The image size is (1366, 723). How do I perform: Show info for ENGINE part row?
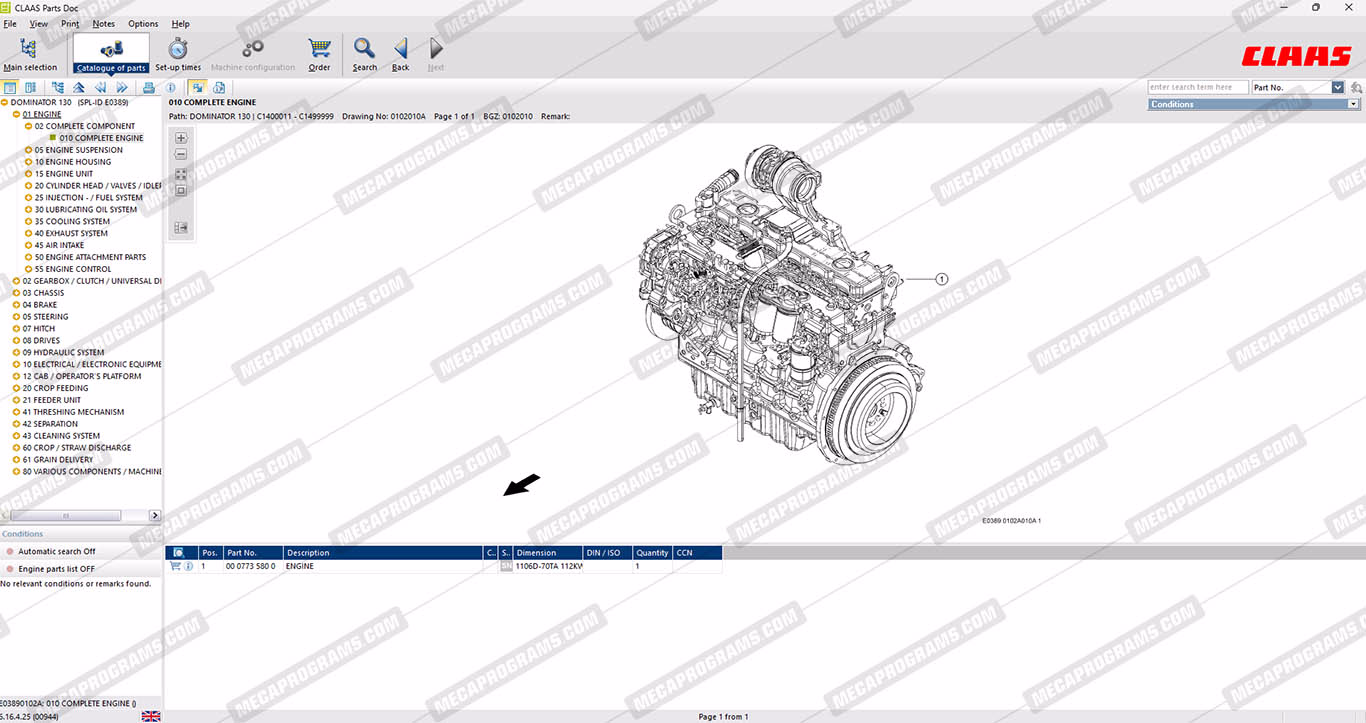189,566
